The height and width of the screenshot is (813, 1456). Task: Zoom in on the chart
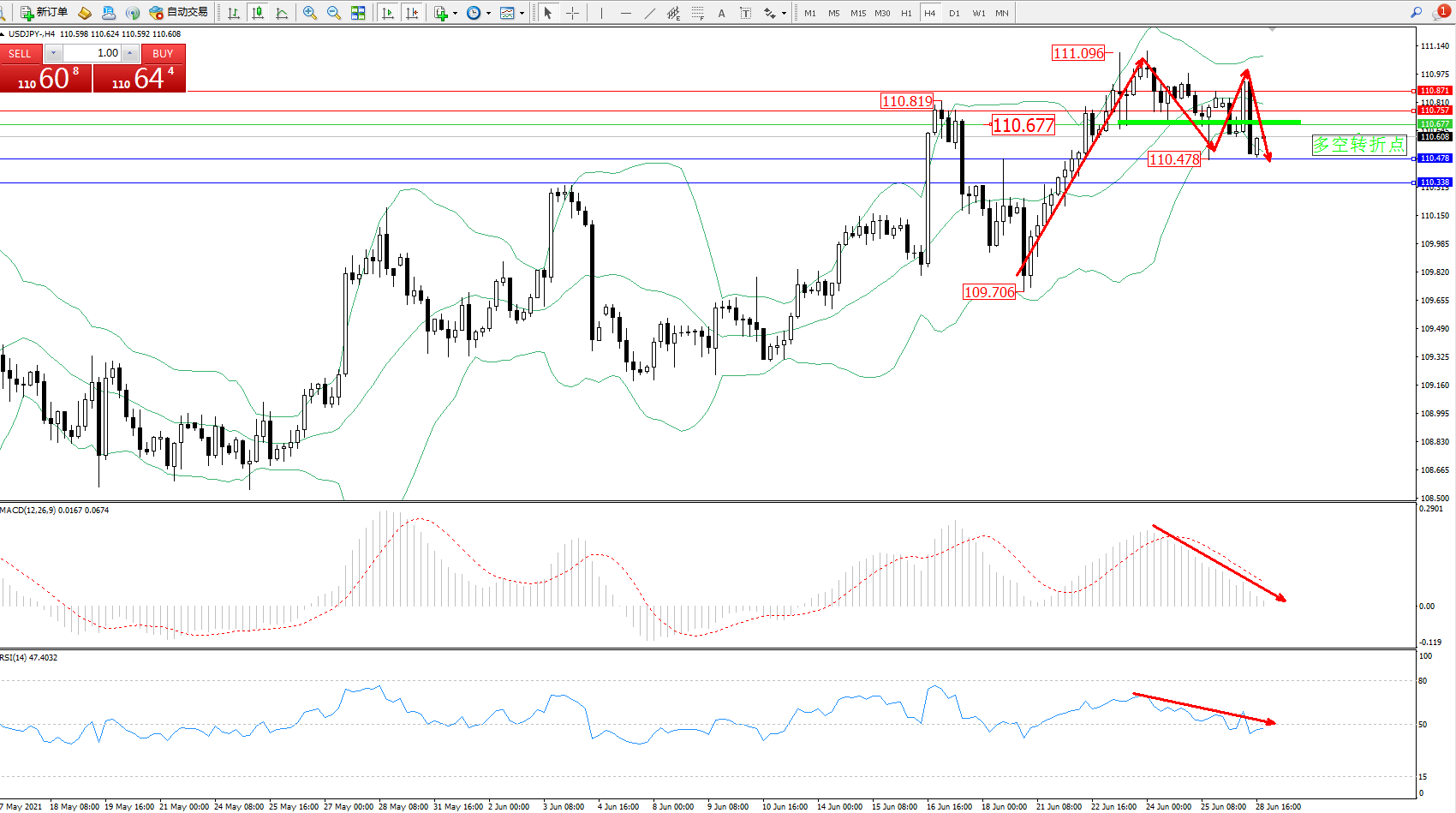[310, 13]
